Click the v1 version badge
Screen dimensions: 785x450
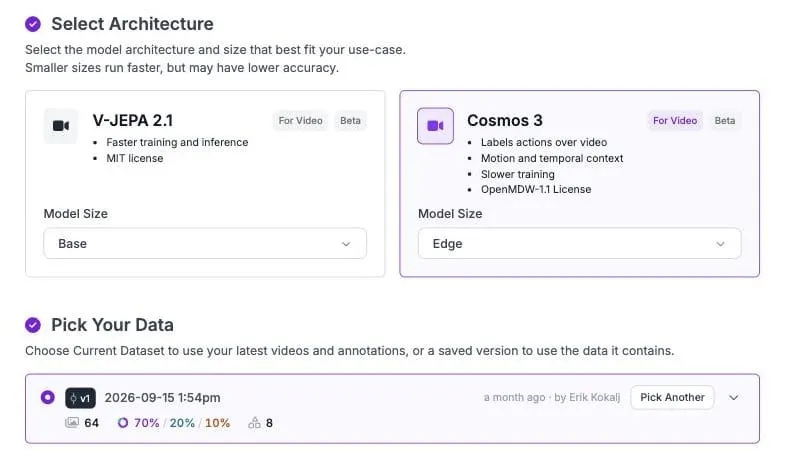[x=80, y=398]
